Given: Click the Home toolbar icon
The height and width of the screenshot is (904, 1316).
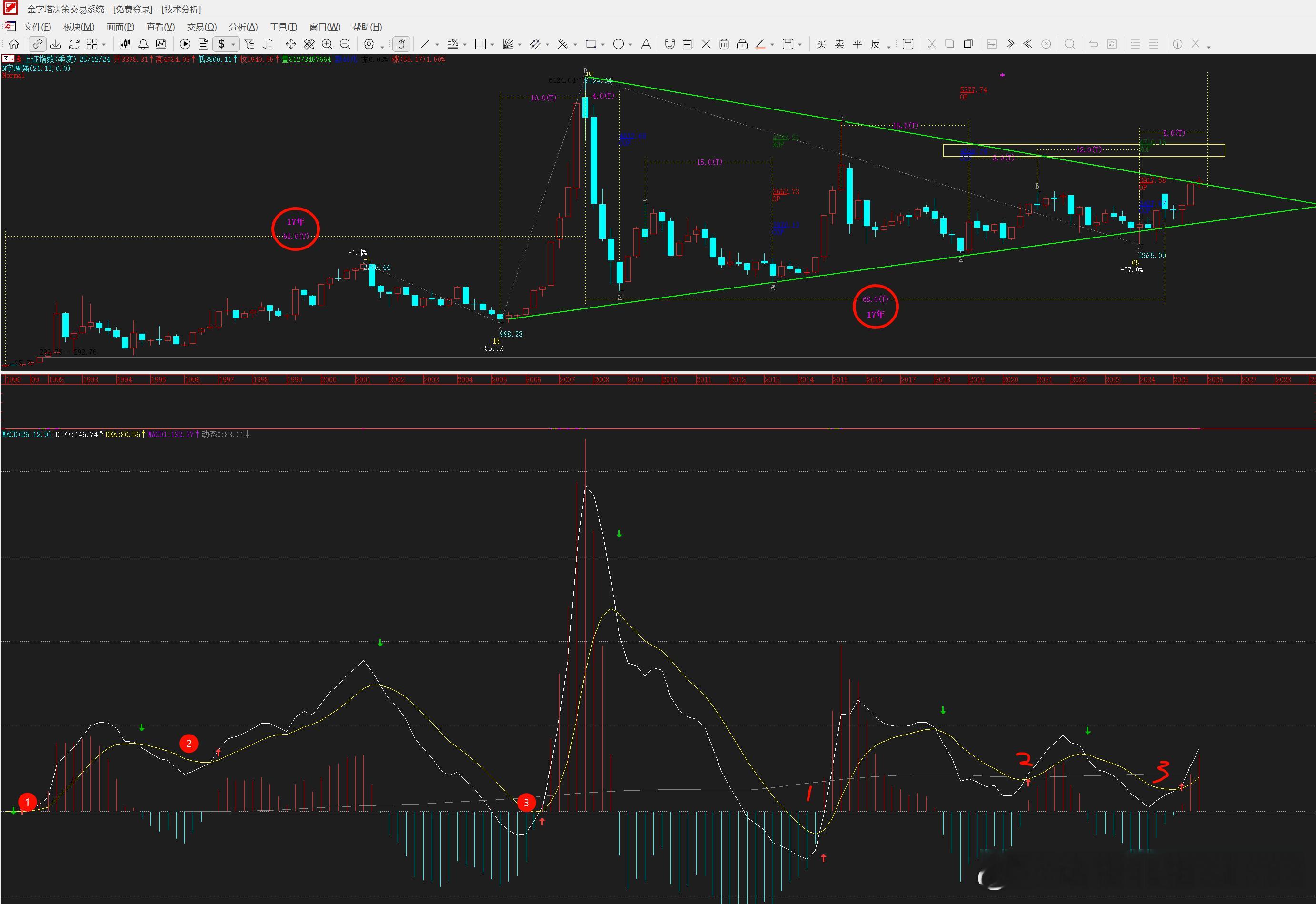Looking at the screenshot, I should click(x=14, y=44).
